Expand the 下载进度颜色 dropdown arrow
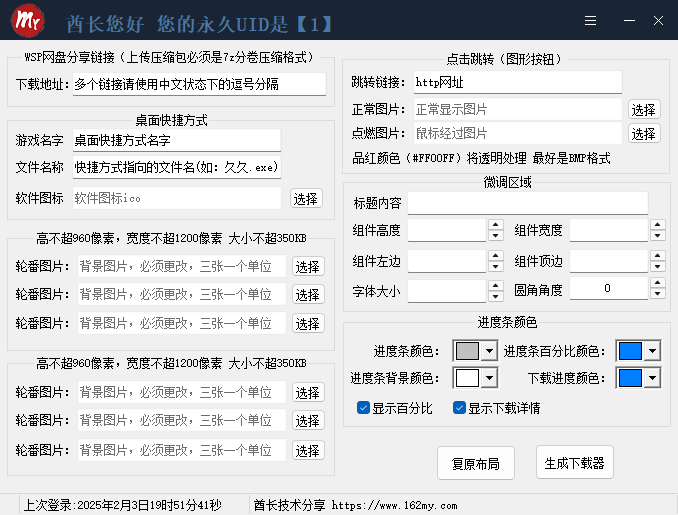This screenshot has height=515, width=678. (x=651, y=378)
